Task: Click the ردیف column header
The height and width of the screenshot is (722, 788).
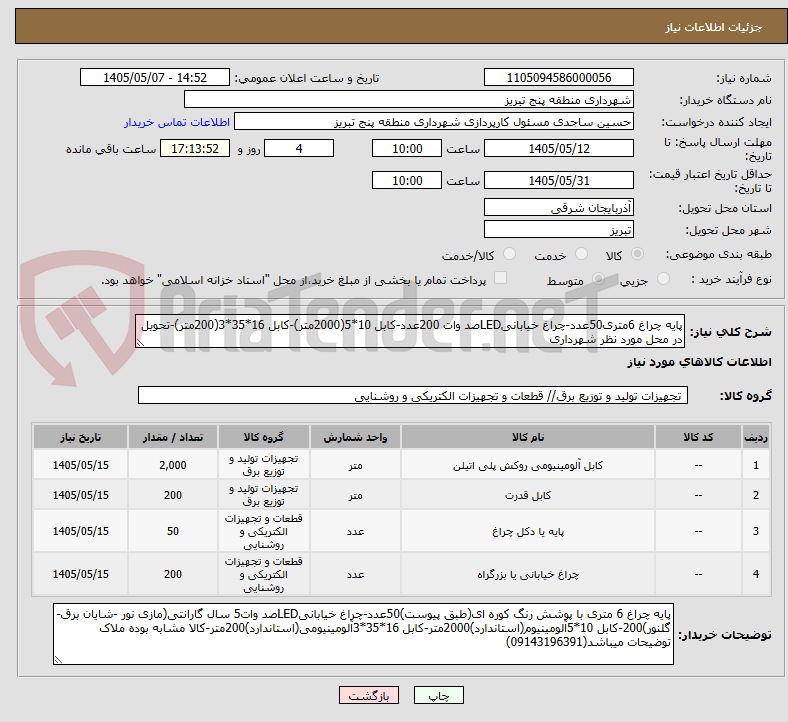Action: (756, 437)
